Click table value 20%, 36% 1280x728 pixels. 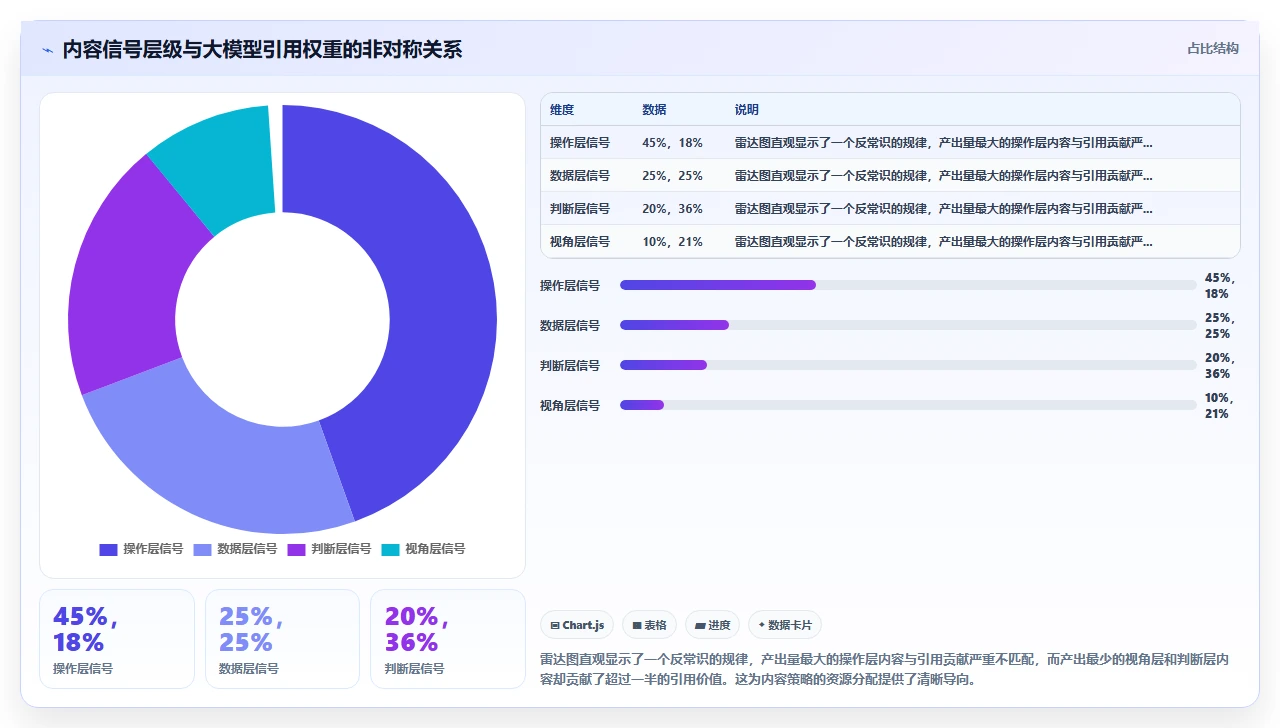672,209
